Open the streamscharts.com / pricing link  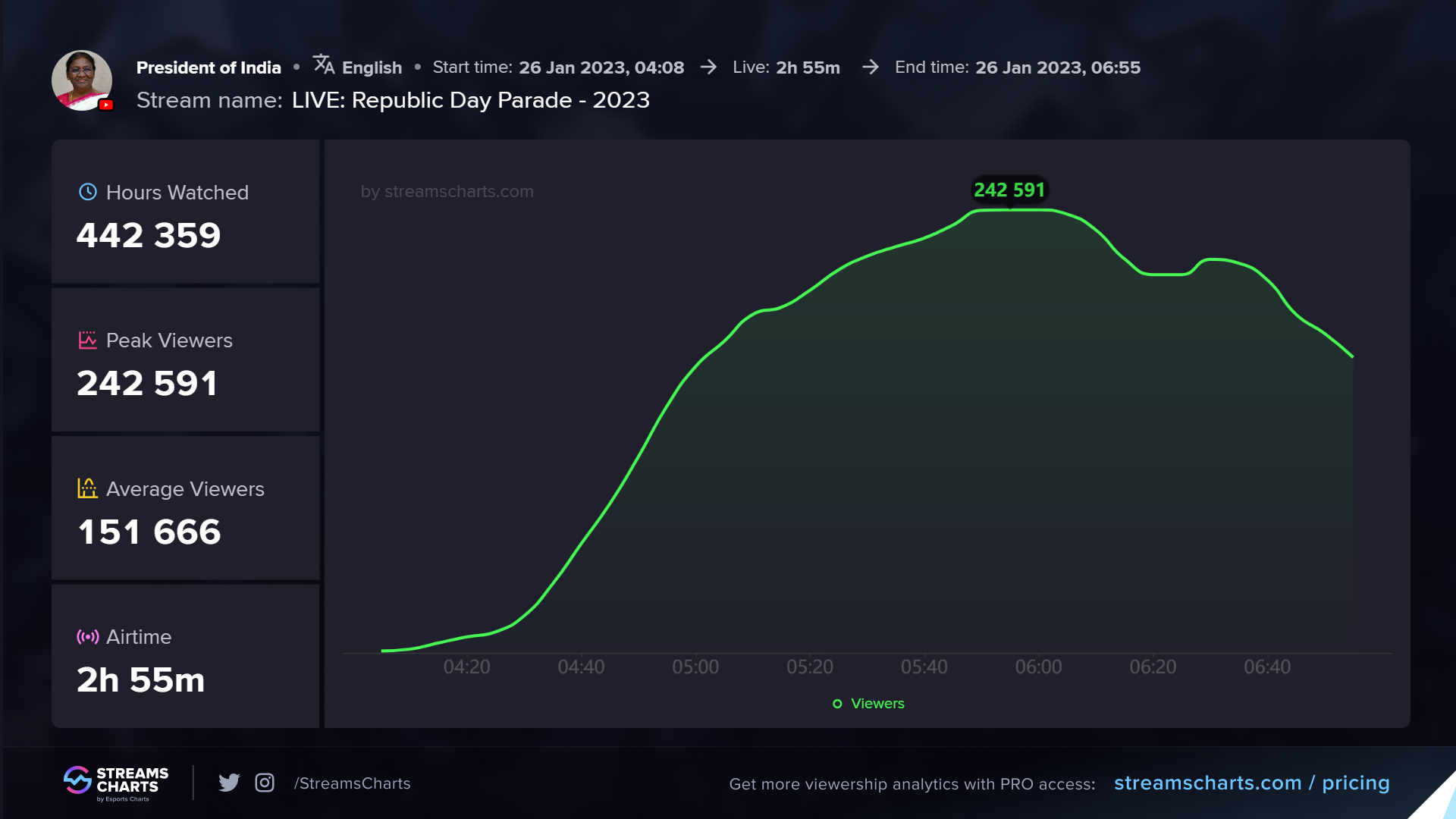tap(1251, 783)
